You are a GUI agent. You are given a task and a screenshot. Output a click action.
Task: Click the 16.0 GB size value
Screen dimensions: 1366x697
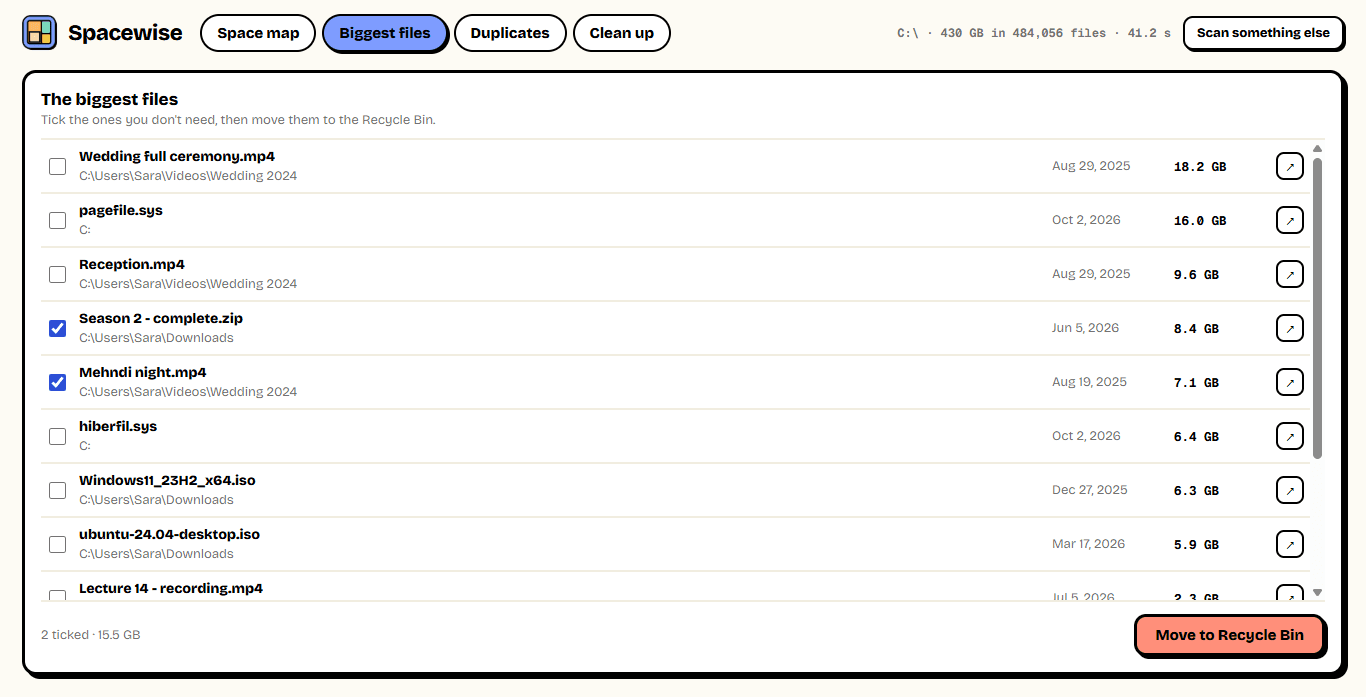(x=1200, y=221)
